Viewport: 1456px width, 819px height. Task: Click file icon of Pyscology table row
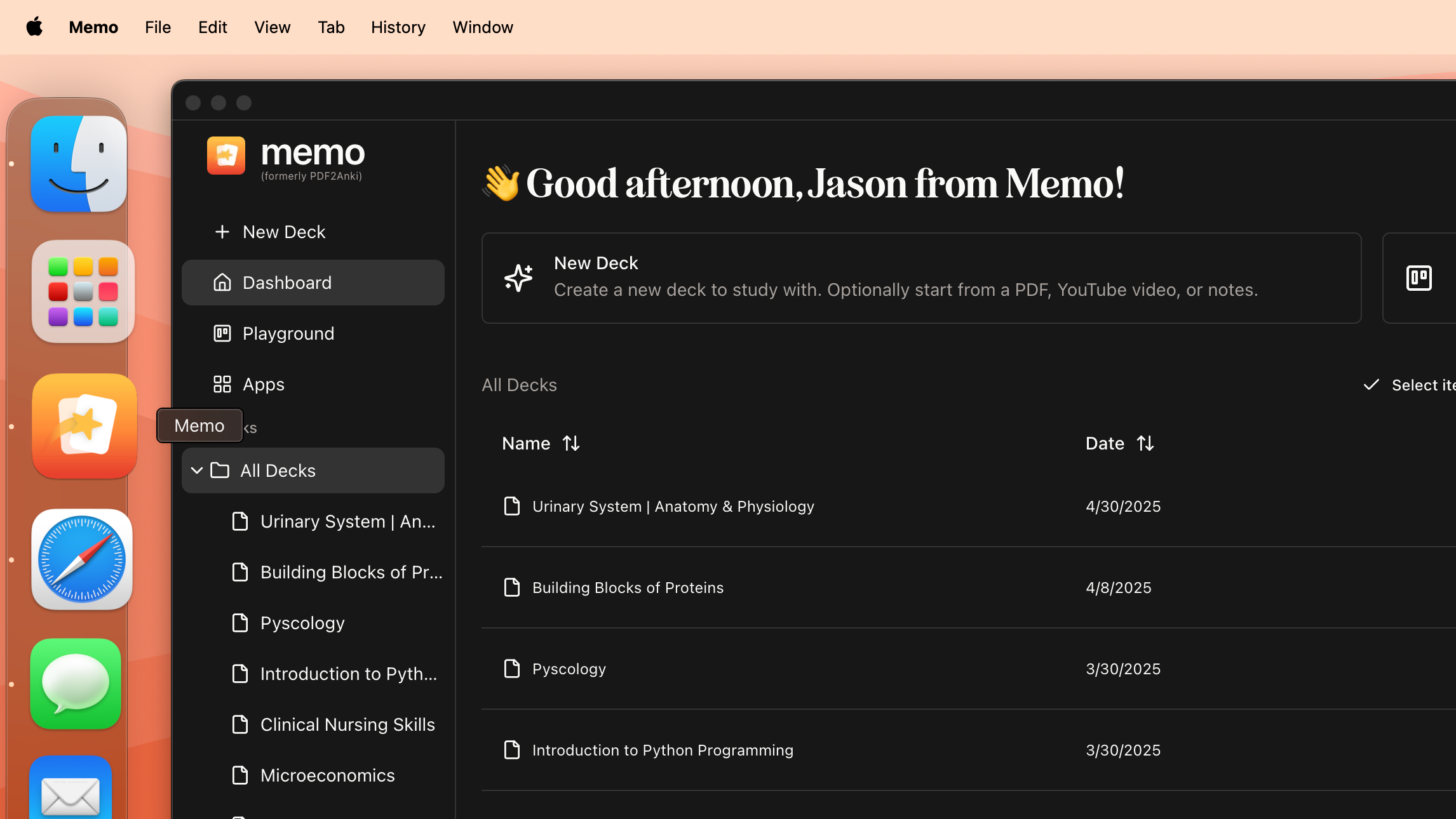512,669
